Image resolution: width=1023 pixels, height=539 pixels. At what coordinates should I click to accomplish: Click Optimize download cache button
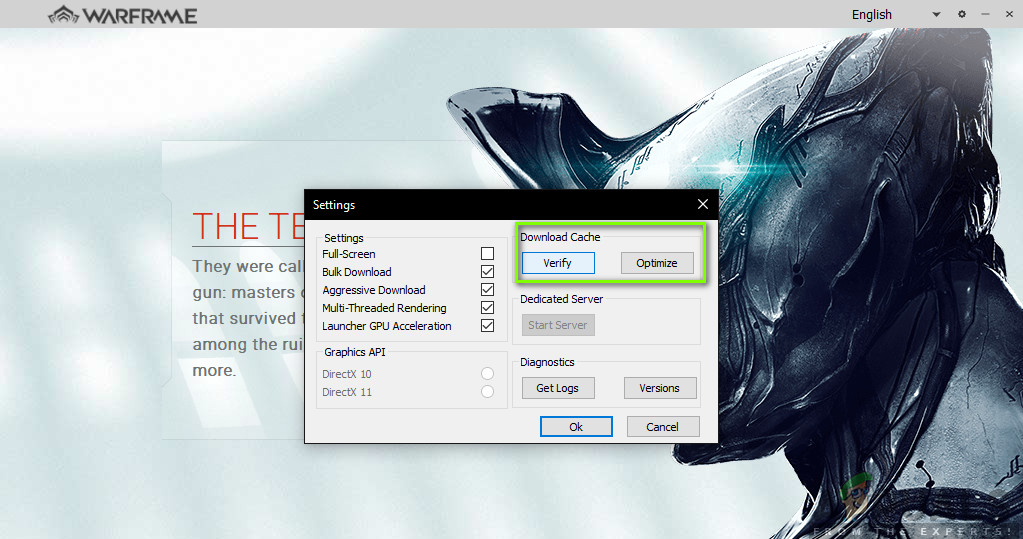[x=657, y=263]
